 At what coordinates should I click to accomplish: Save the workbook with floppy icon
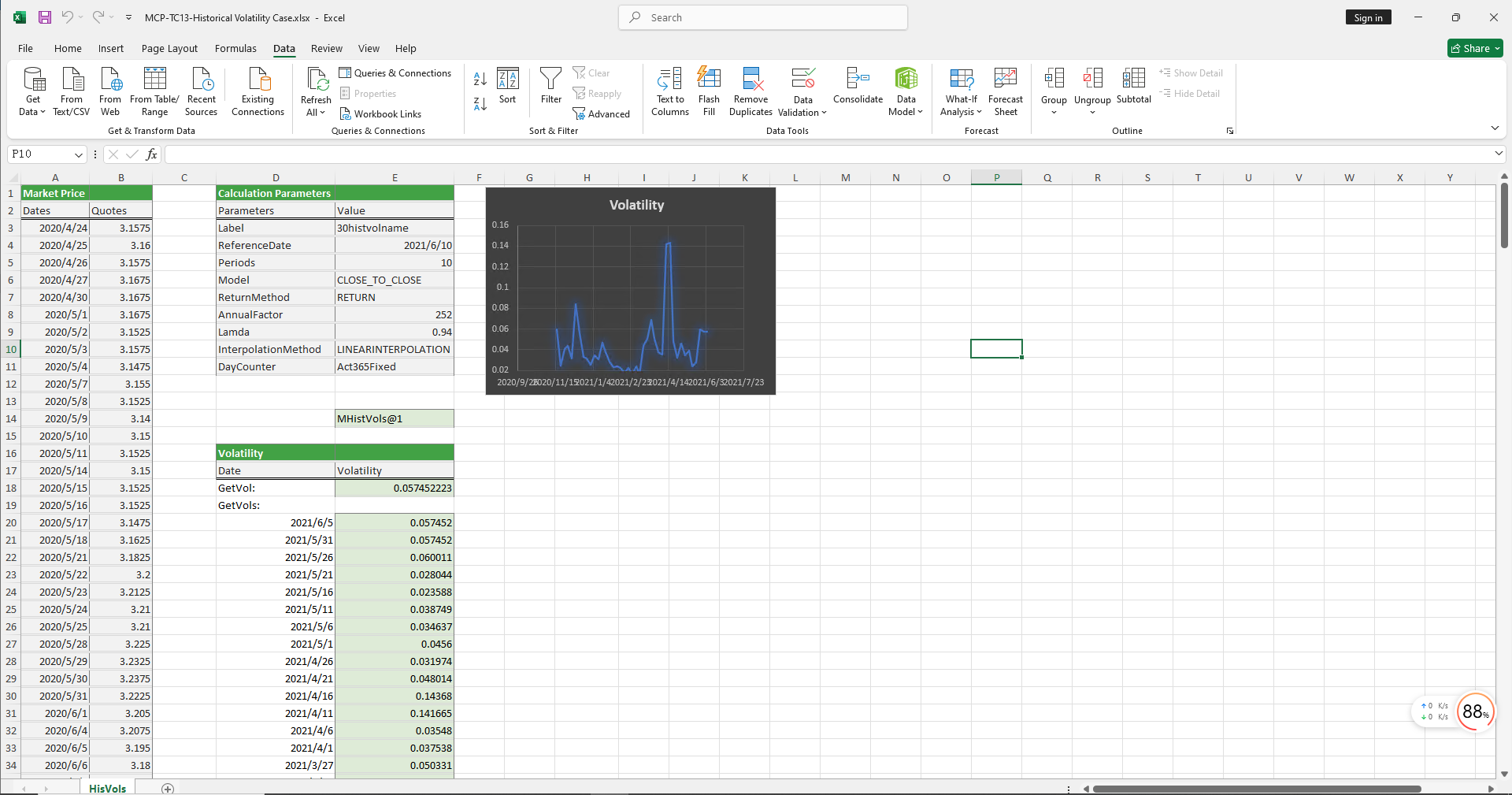pos(45,17)
